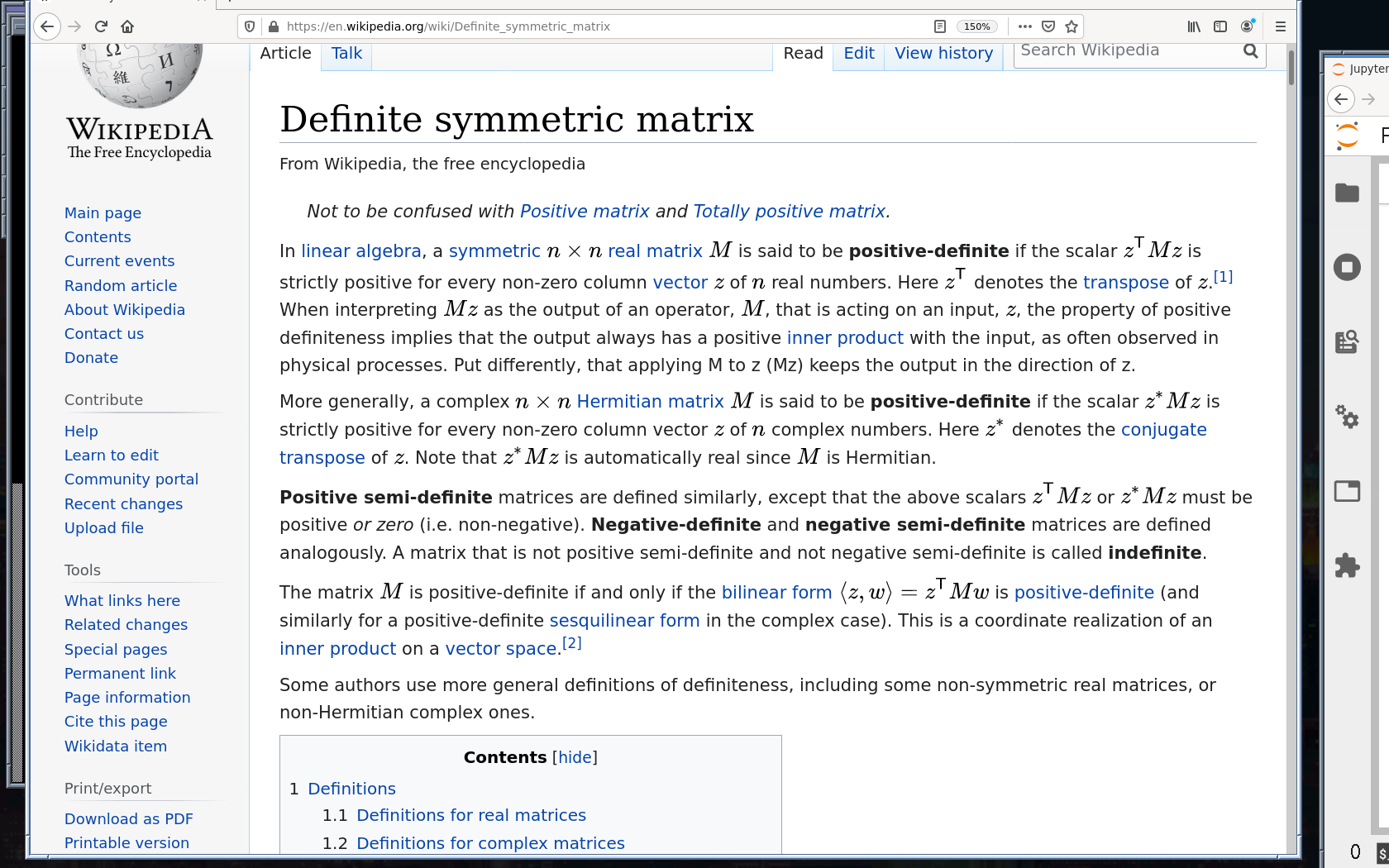Screen dimensions: 1389x868
Task: Click into the Search Wikipedia field
Action: coord(1124,51)
